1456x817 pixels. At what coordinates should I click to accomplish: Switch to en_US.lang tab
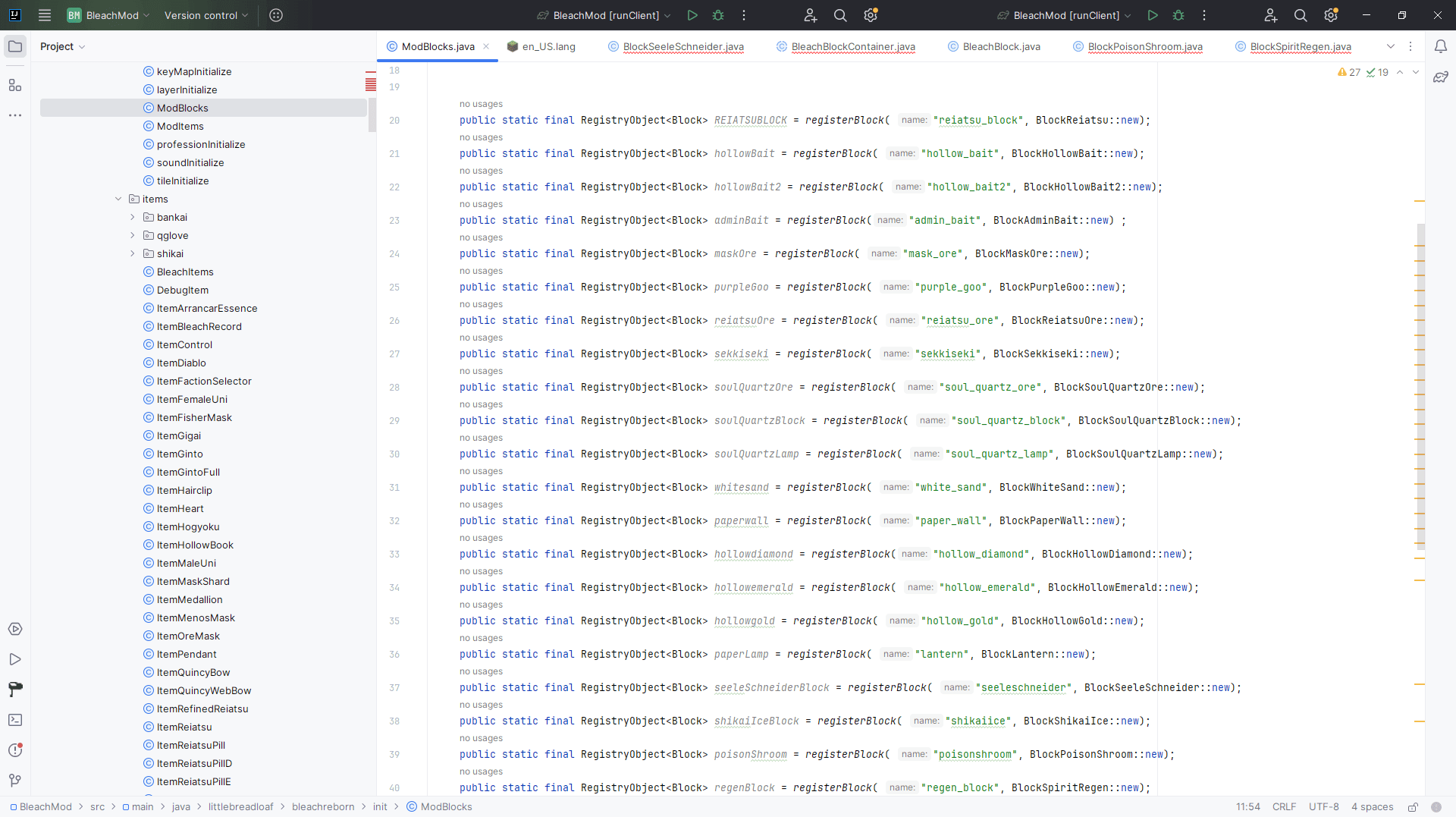[541, 46]
